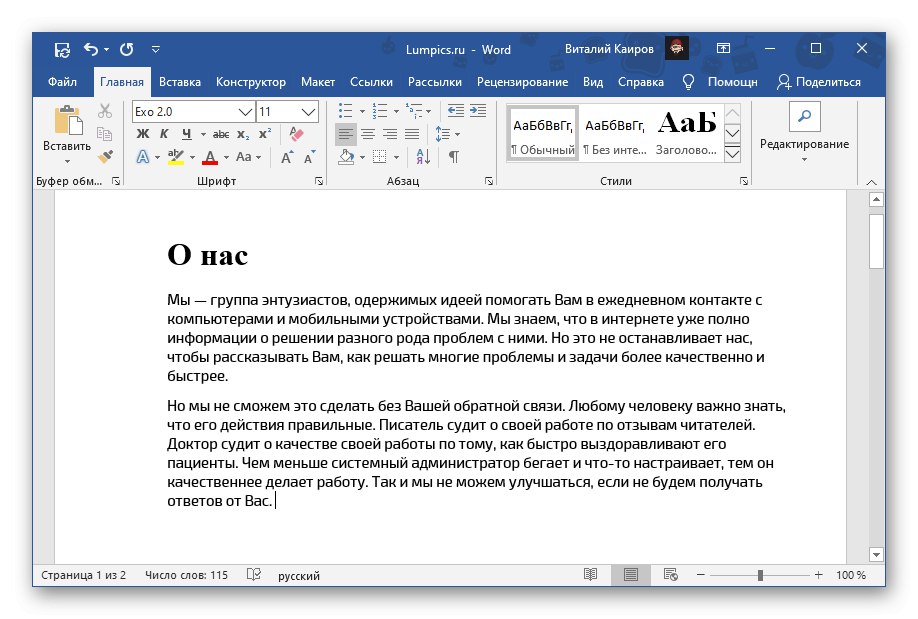Apply the Без инте... style
Viewport: 918px width, 619px height.
coord(615,134)
